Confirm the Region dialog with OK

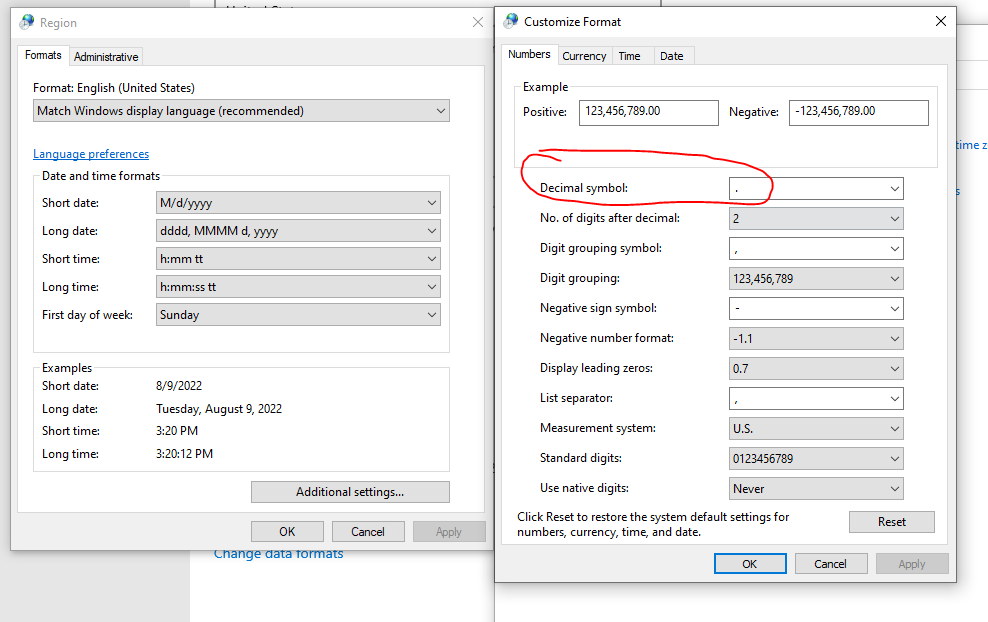click(287, 532)
